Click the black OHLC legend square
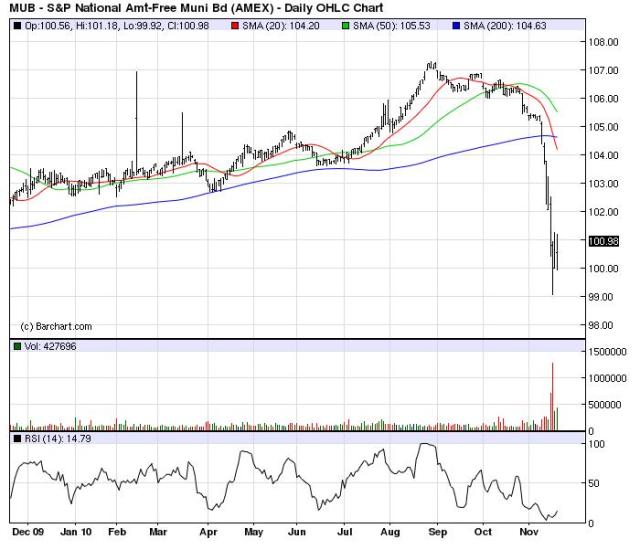640x560 pixels. click(x=16, y=25)
